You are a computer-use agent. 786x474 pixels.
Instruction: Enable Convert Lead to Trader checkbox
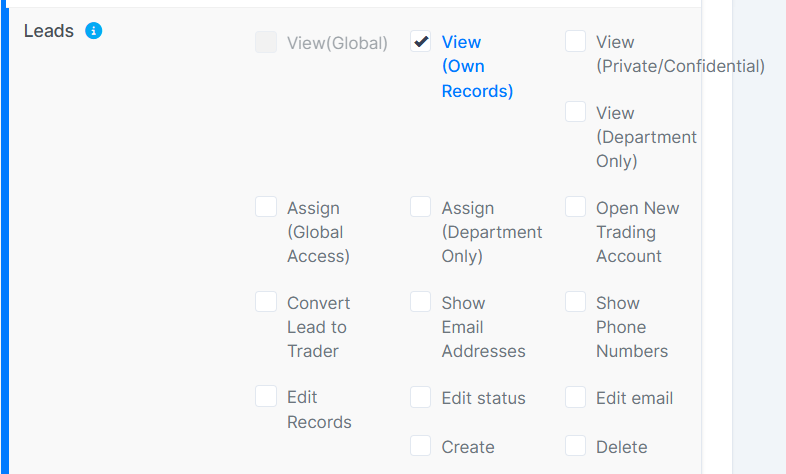[x=266, y=302]
